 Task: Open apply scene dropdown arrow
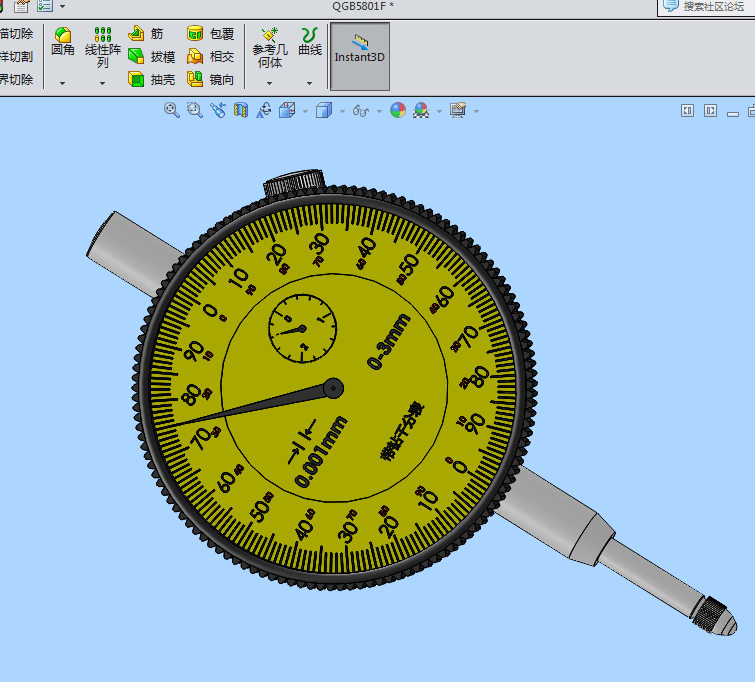point(439,111)
